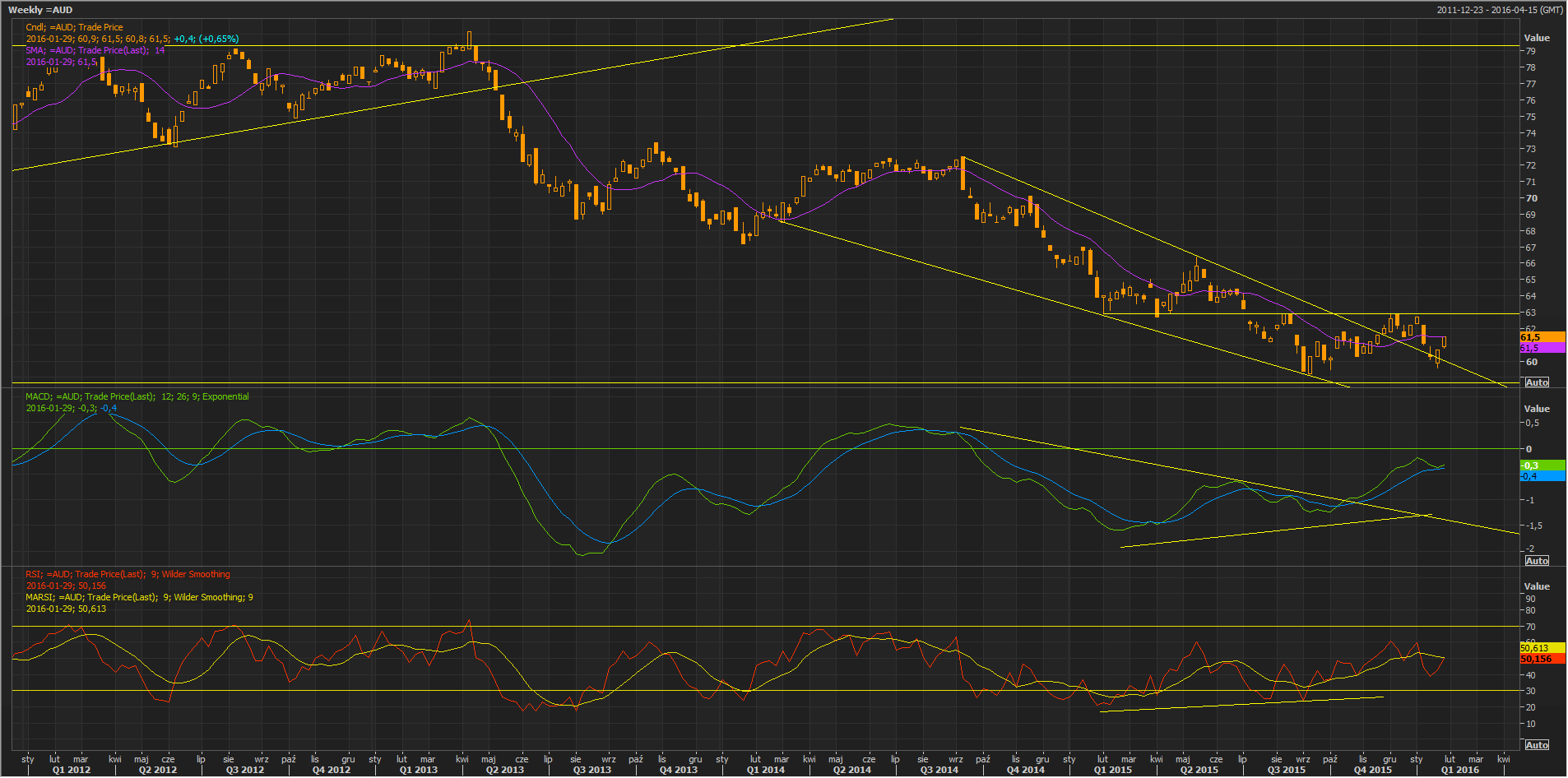Image resolution: width=1568 pixels, height=778 pixels.
Task: Select the MARSI legend 'Wilder Smoothing; 9'
Action: point(139,597)
